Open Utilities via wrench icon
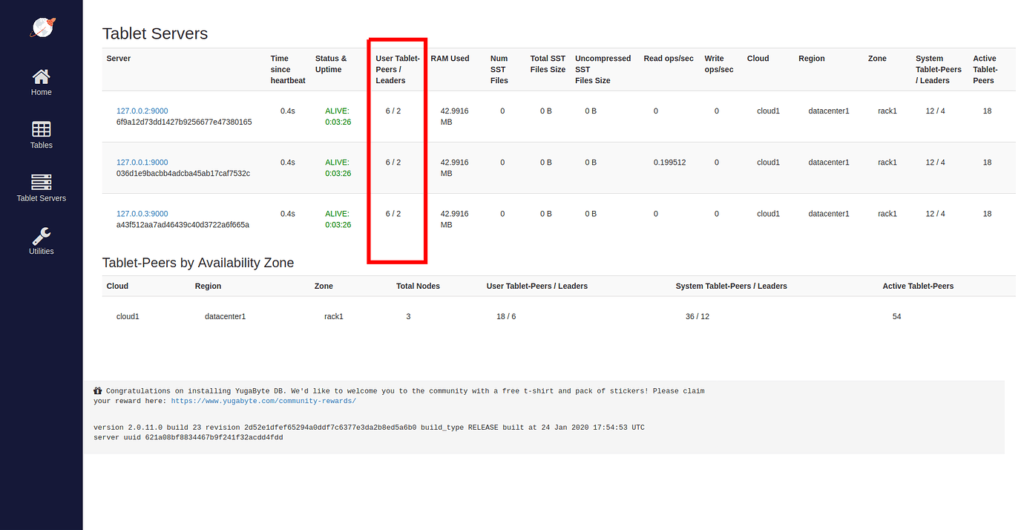This screenshot has width=1024, height=530. 41,236
